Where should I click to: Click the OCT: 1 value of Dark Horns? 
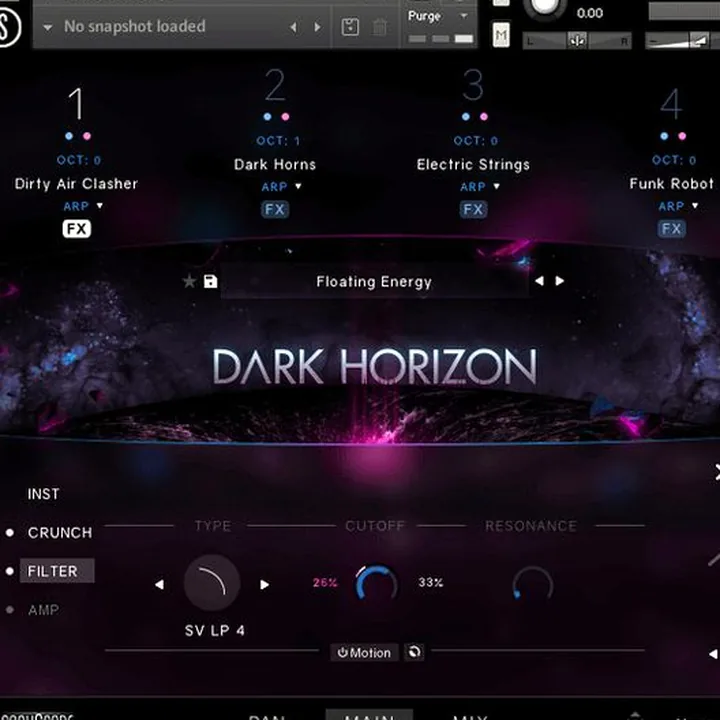pyautogui.click(x=278, y=141)
